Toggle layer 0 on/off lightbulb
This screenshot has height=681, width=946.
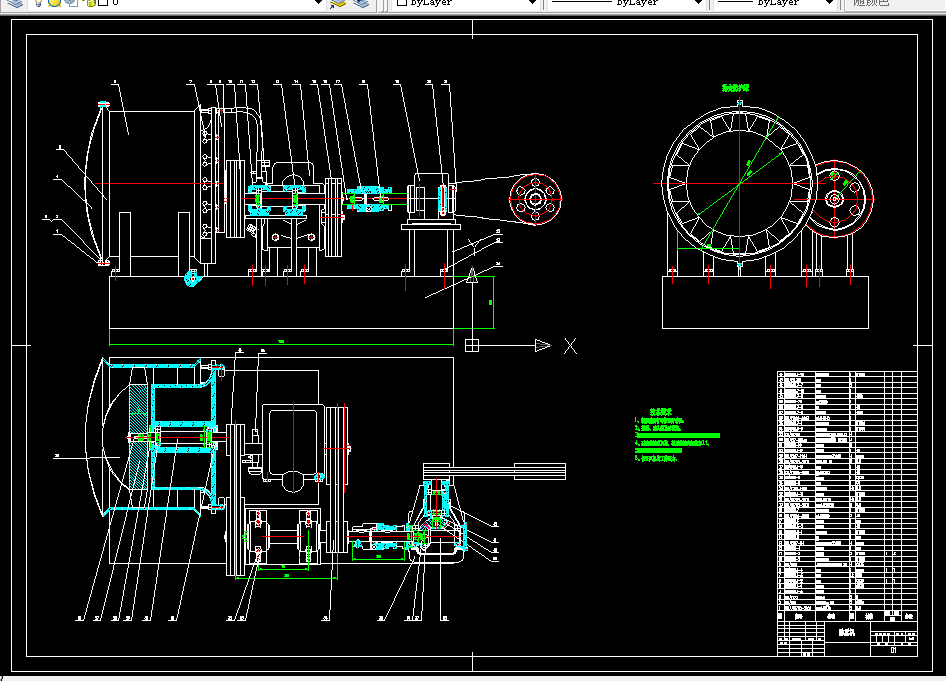[x=38, y=3]
